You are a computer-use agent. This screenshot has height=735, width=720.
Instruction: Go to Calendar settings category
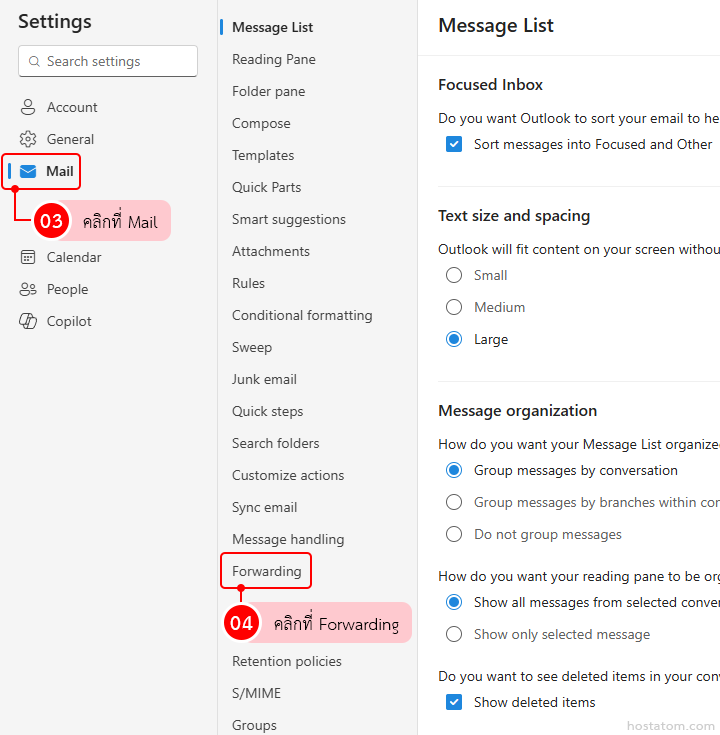click(74, 257)
